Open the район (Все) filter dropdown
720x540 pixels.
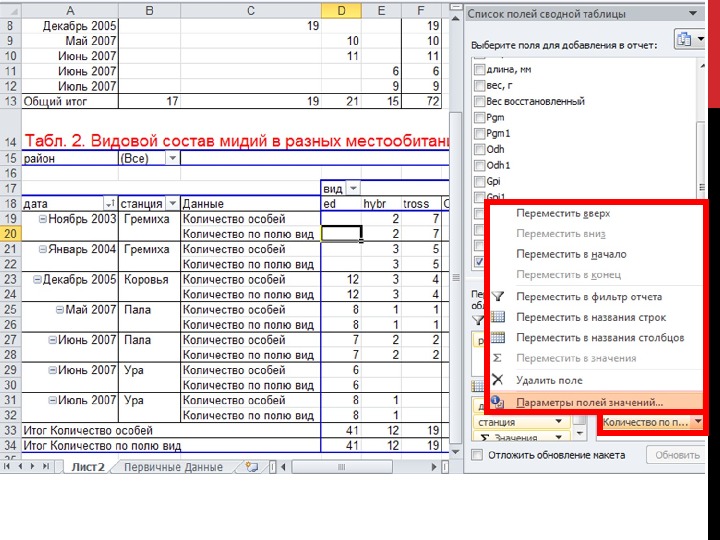point(172,158)
